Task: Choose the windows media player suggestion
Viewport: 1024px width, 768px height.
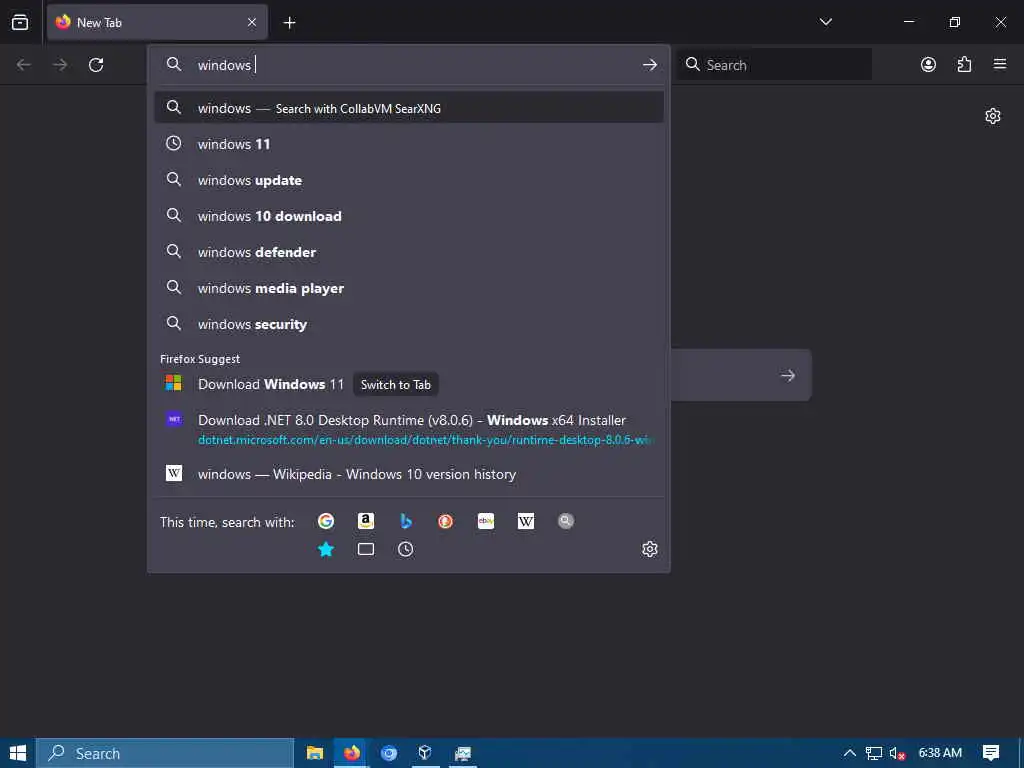Action: (x=409, y=288)
